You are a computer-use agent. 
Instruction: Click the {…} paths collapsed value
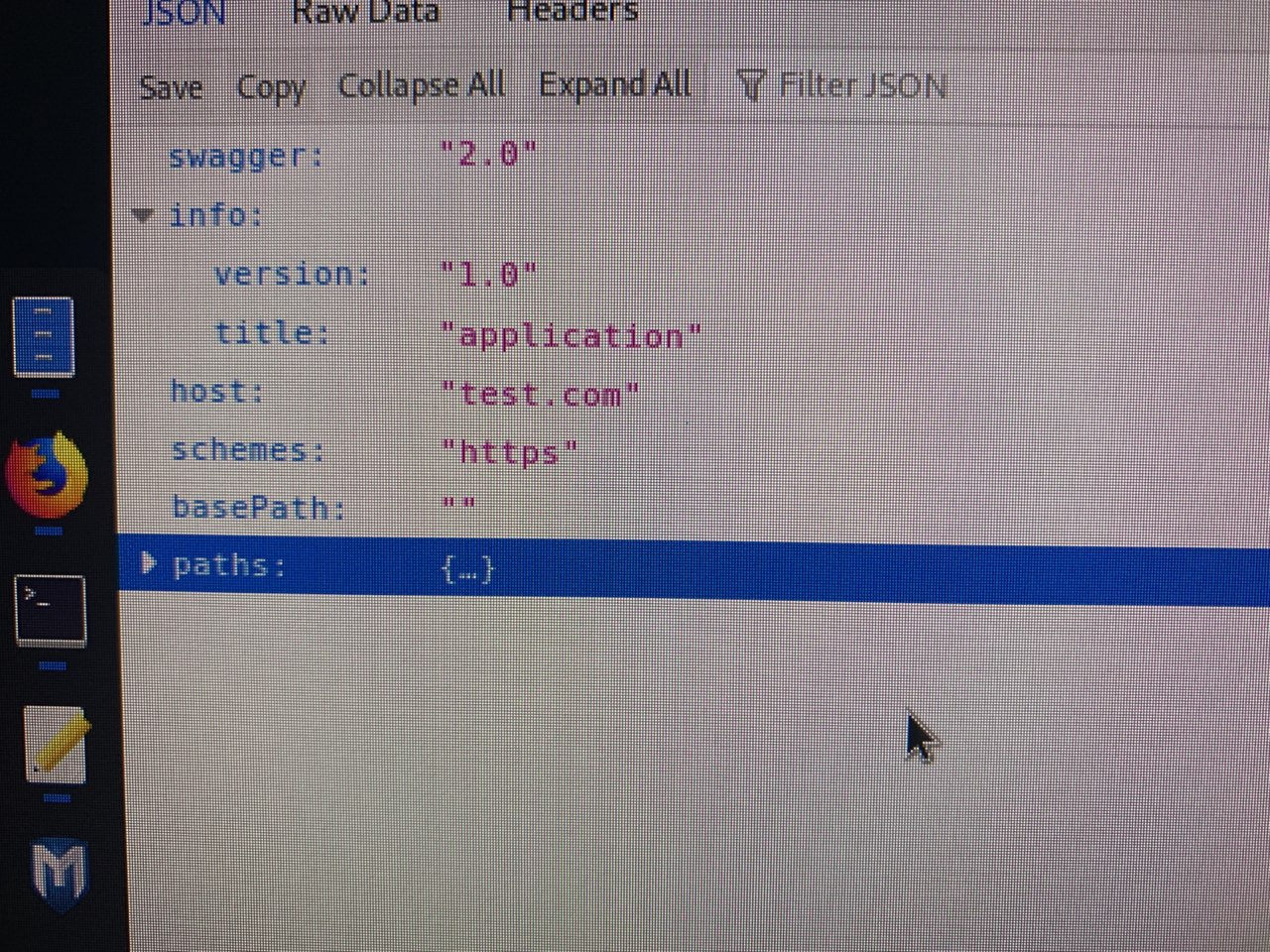(x=467, y=569)
